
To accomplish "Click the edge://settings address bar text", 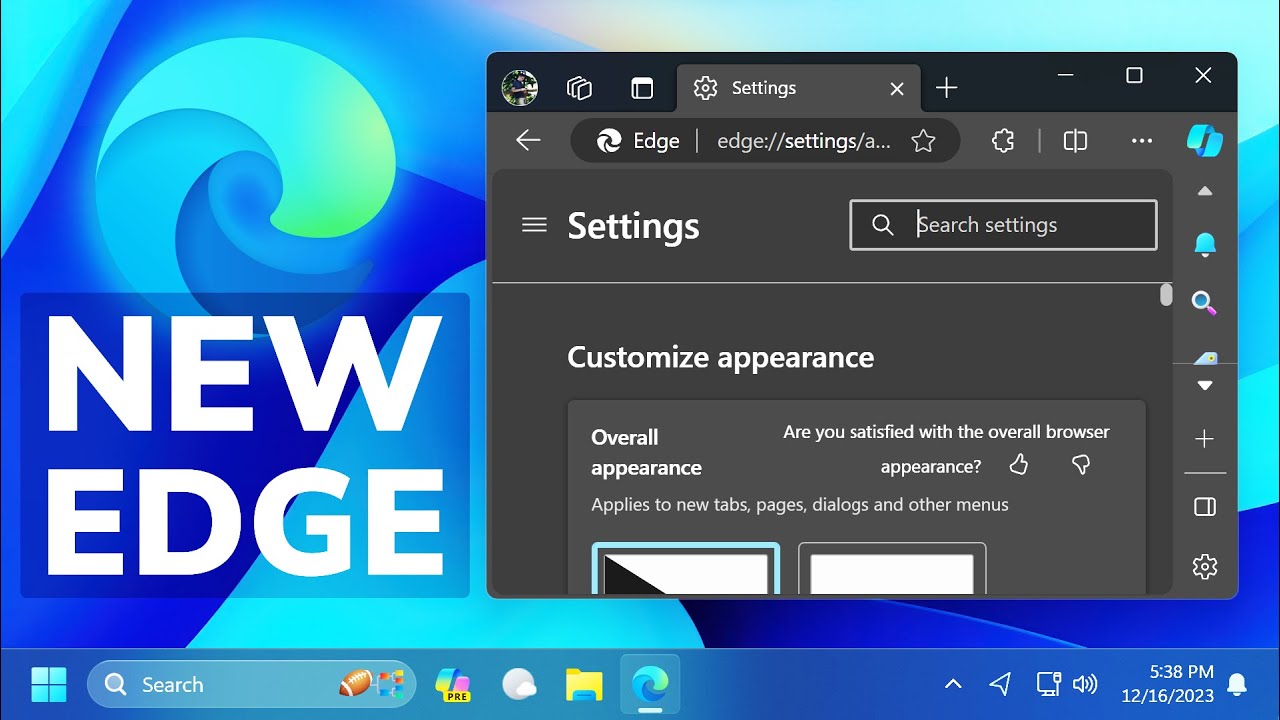I will click(803, 142).
